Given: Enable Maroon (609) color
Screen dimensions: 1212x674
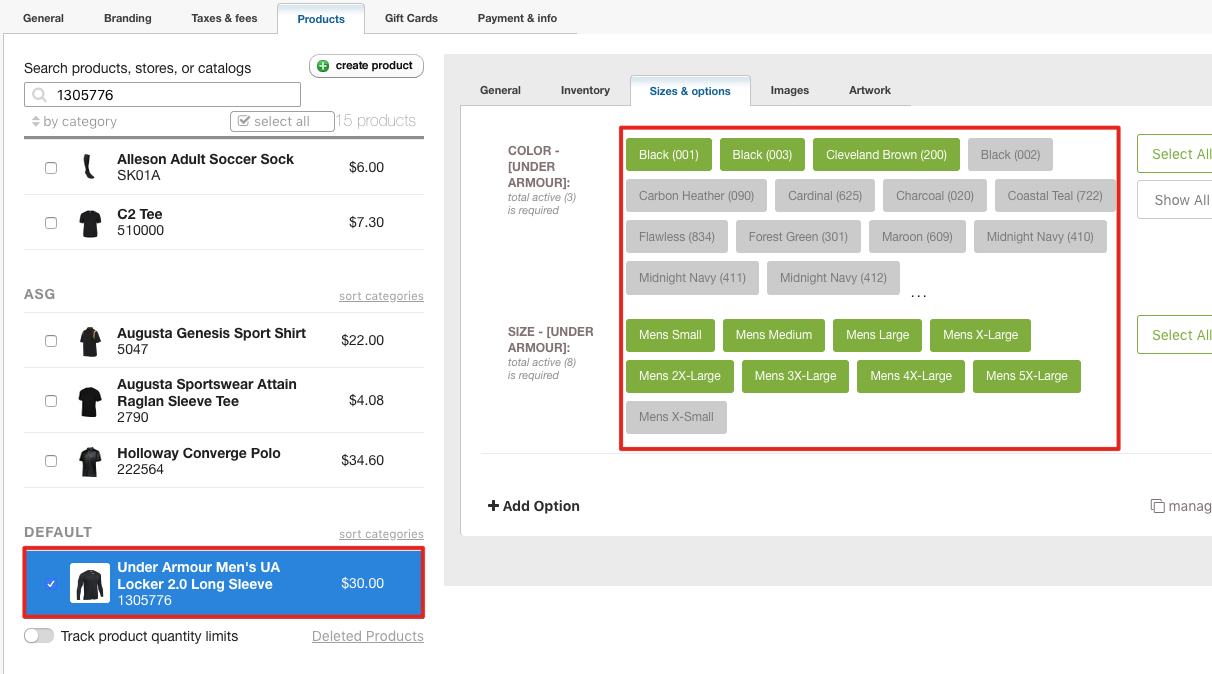Looking at the screenshot, I should [x=917, y=237].
